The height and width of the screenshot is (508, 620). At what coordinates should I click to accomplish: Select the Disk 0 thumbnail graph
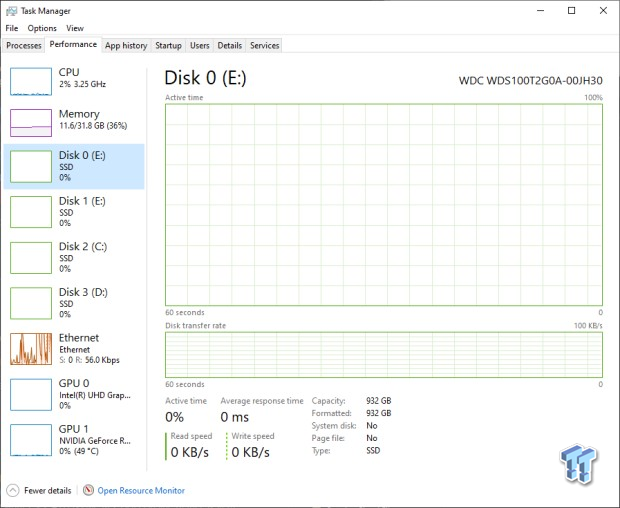point(31,166)
